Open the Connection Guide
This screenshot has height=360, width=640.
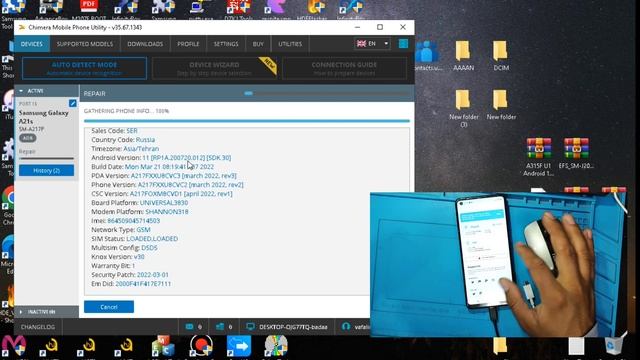coord(344,68)
